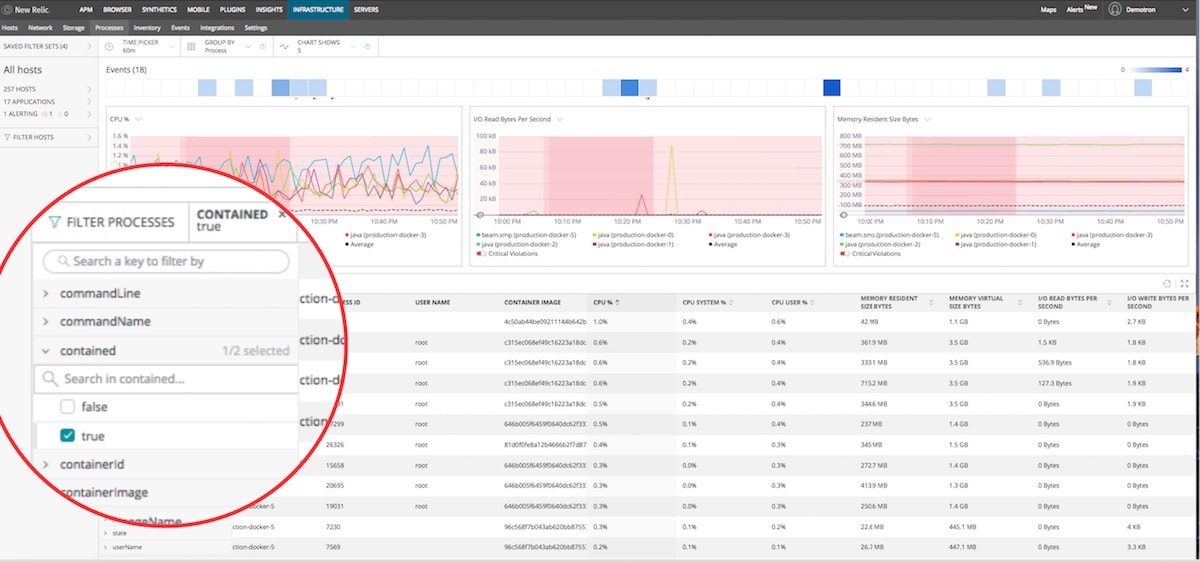Open 17 Applications list
Screen dimensions: 1200x562
(47, 102)
